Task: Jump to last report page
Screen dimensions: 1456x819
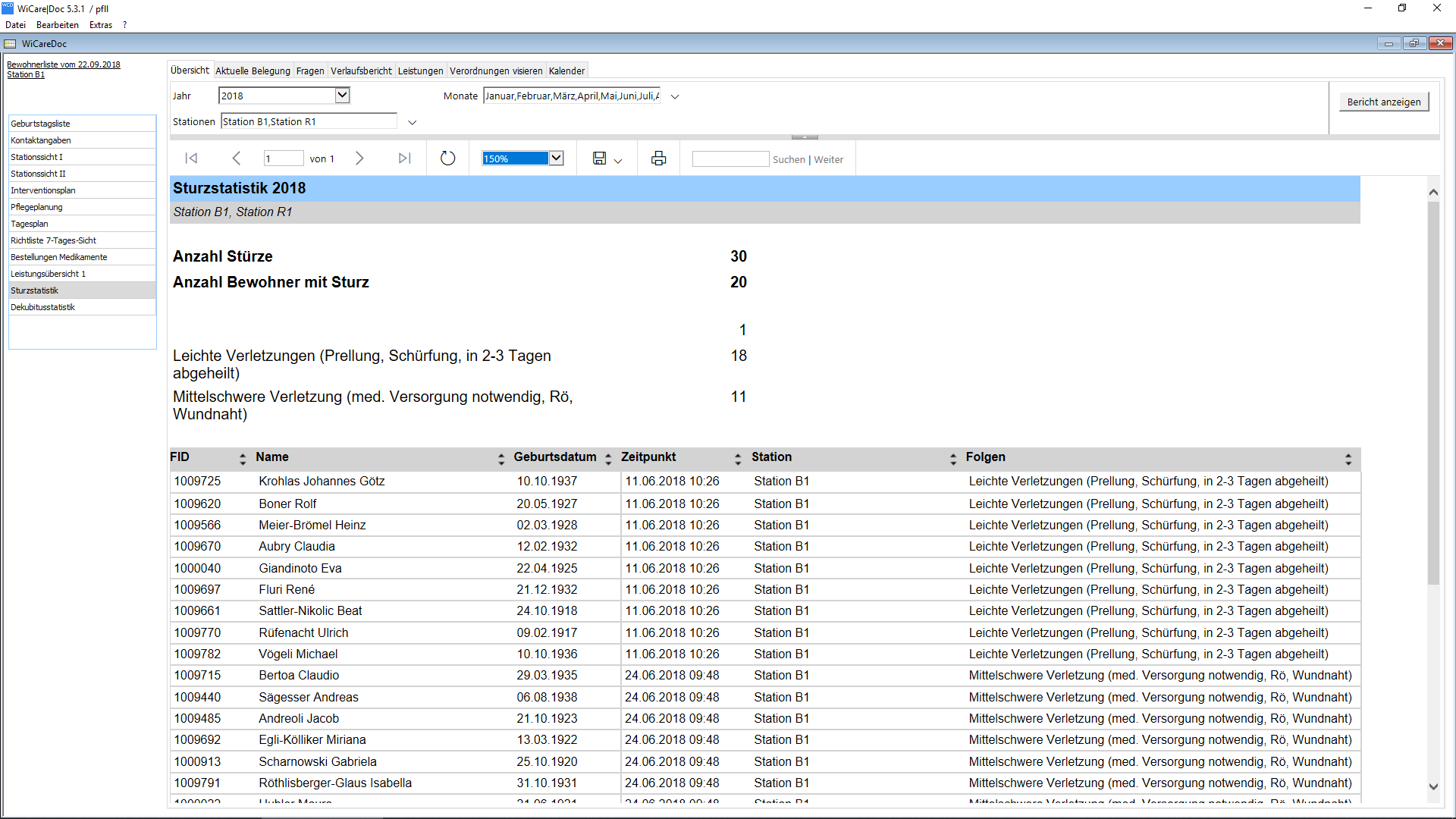Action: tap(405, 158)
